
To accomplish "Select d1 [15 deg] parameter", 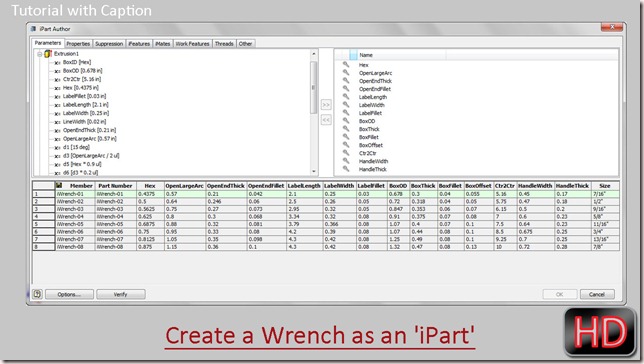I will (x=76, y=147).
